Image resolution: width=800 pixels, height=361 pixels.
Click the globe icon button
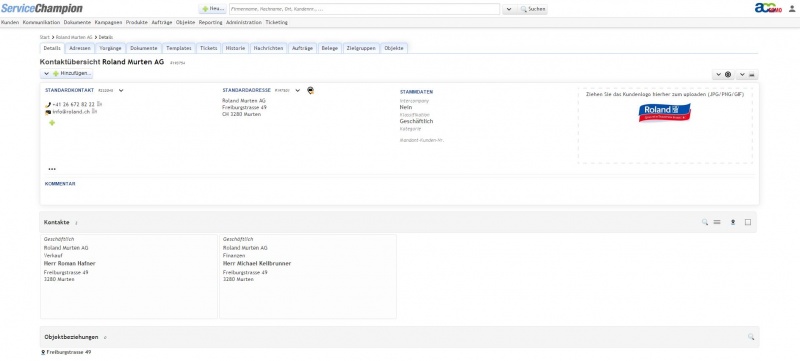pyautogui.click(x=728, y=74)
